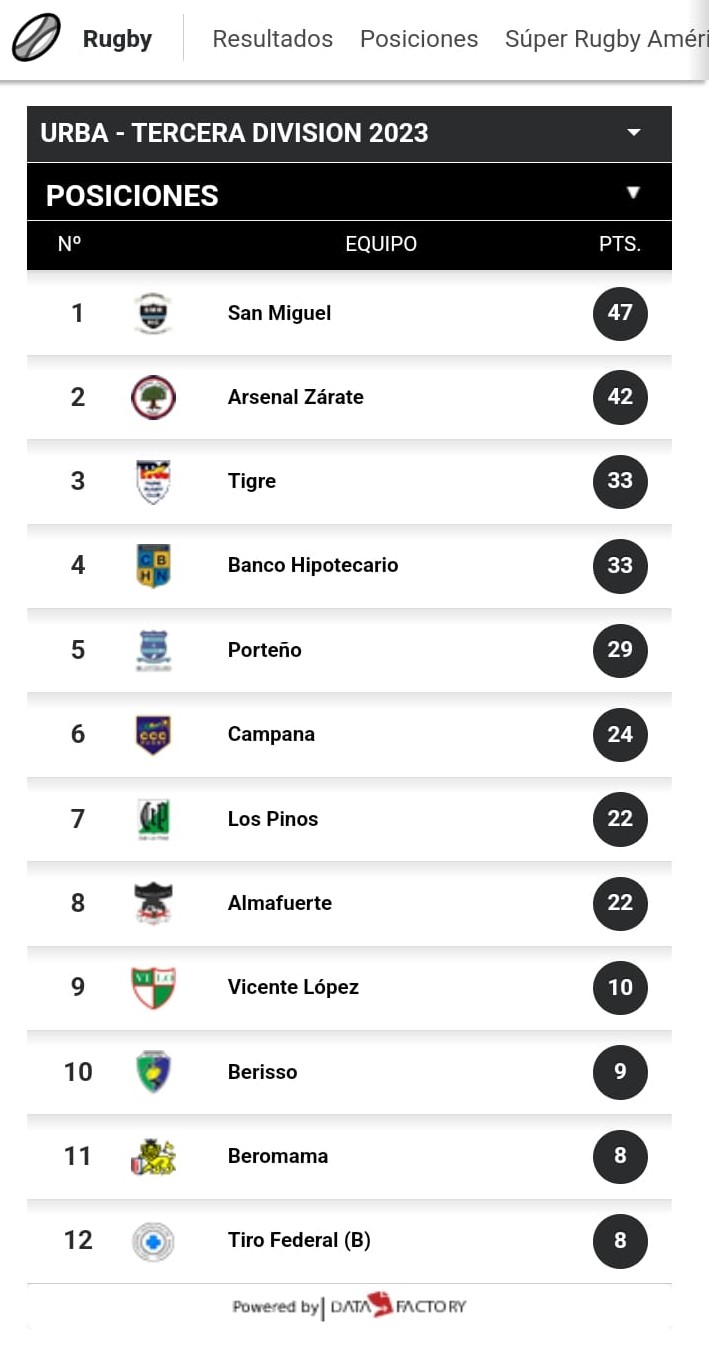Image resolution: width=709 pixels, height=1350 pixels.
Task: Open the Resultados tab
Action: 272,39
